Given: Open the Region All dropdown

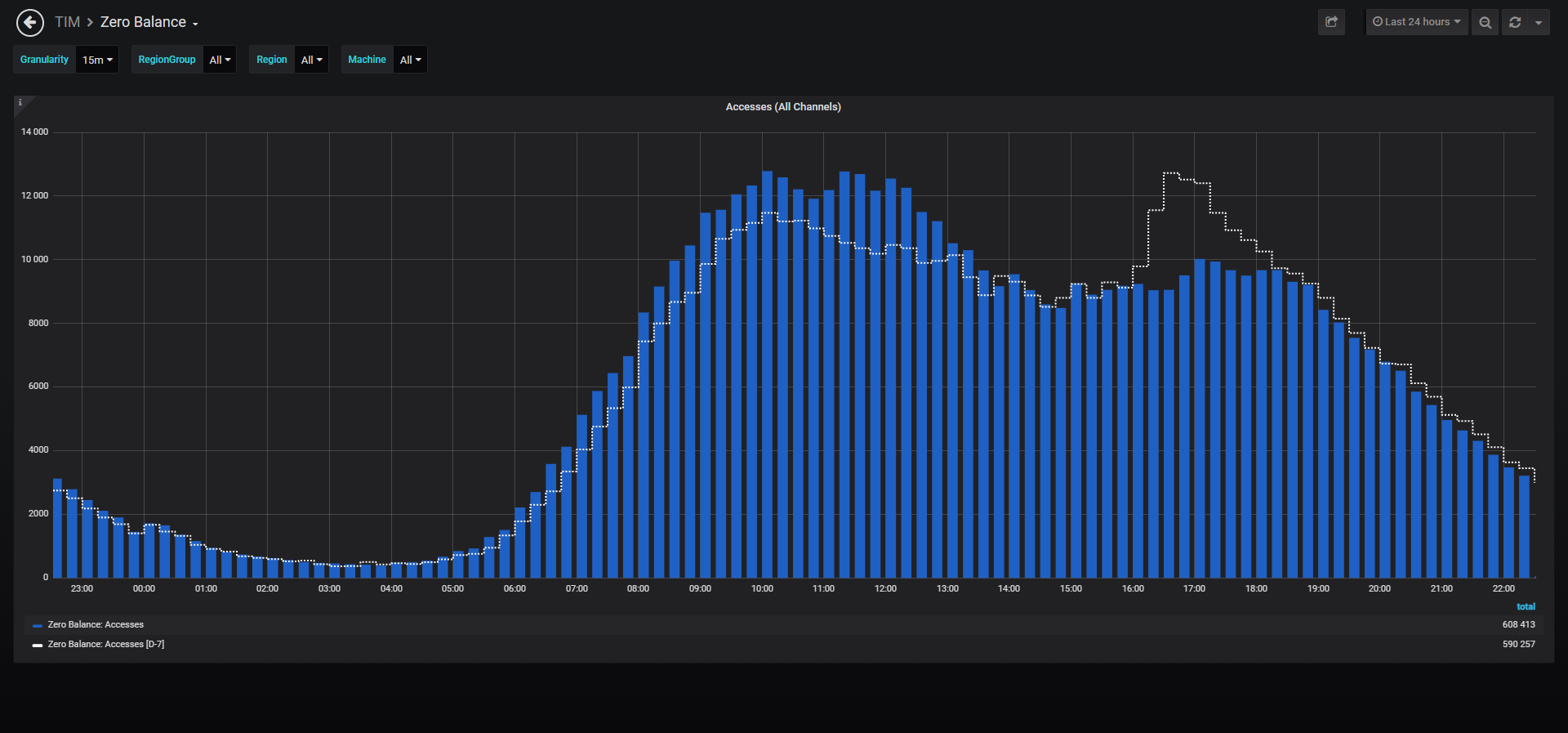Looking at the screenshot, I should (x=311, y=60).
